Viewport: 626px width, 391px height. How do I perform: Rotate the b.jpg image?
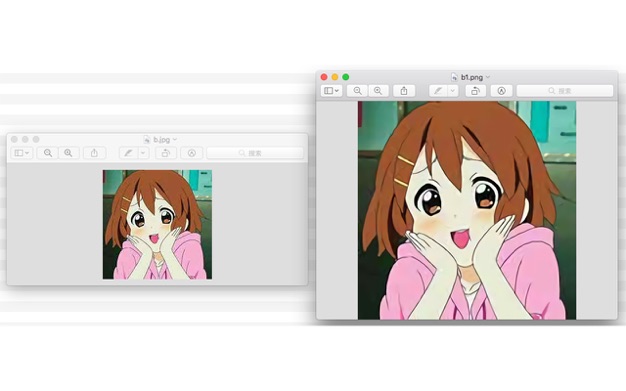166,153
